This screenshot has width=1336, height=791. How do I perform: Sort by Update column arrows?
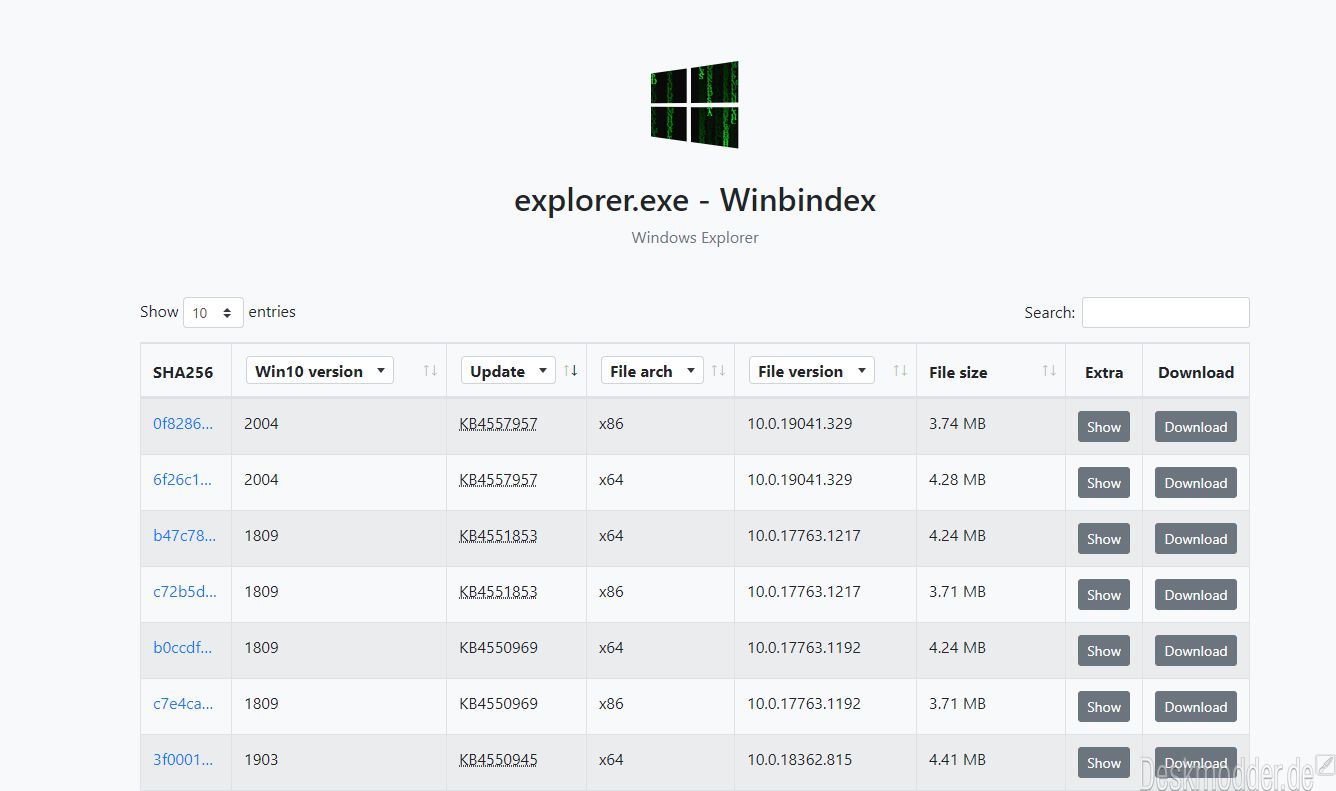[570, 371]
